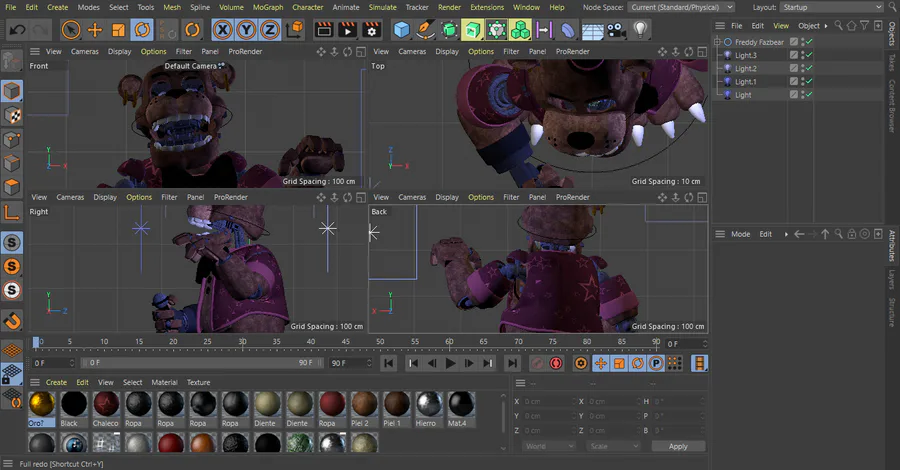Open Edit Render Settings
Viewport: 900px width, 470px height.
[x=371, y=29]
